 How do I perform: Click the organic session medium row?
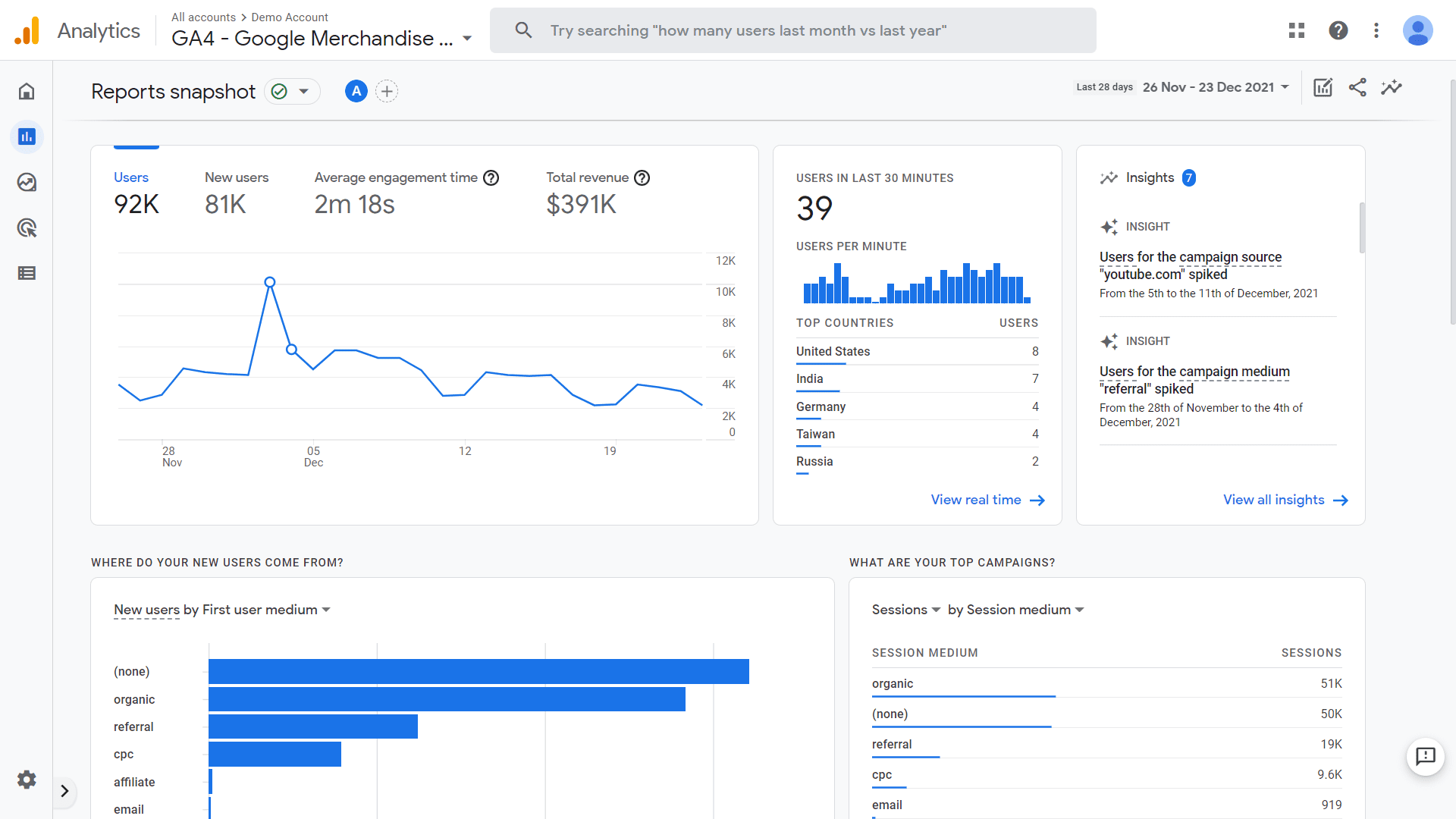[1106, 684]
